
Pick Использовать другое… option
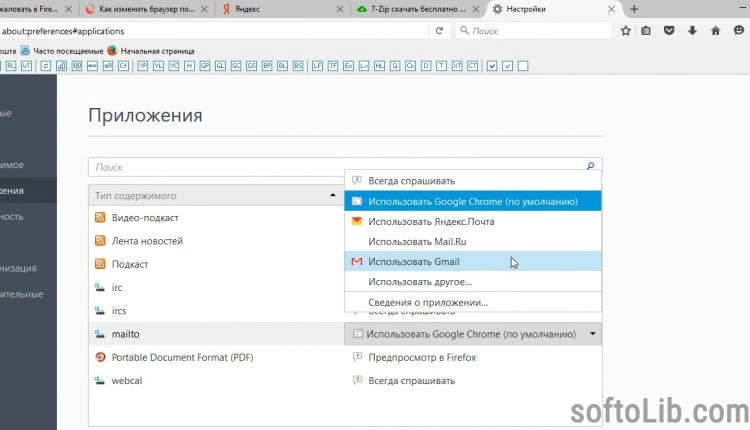(x=418, y=281)
